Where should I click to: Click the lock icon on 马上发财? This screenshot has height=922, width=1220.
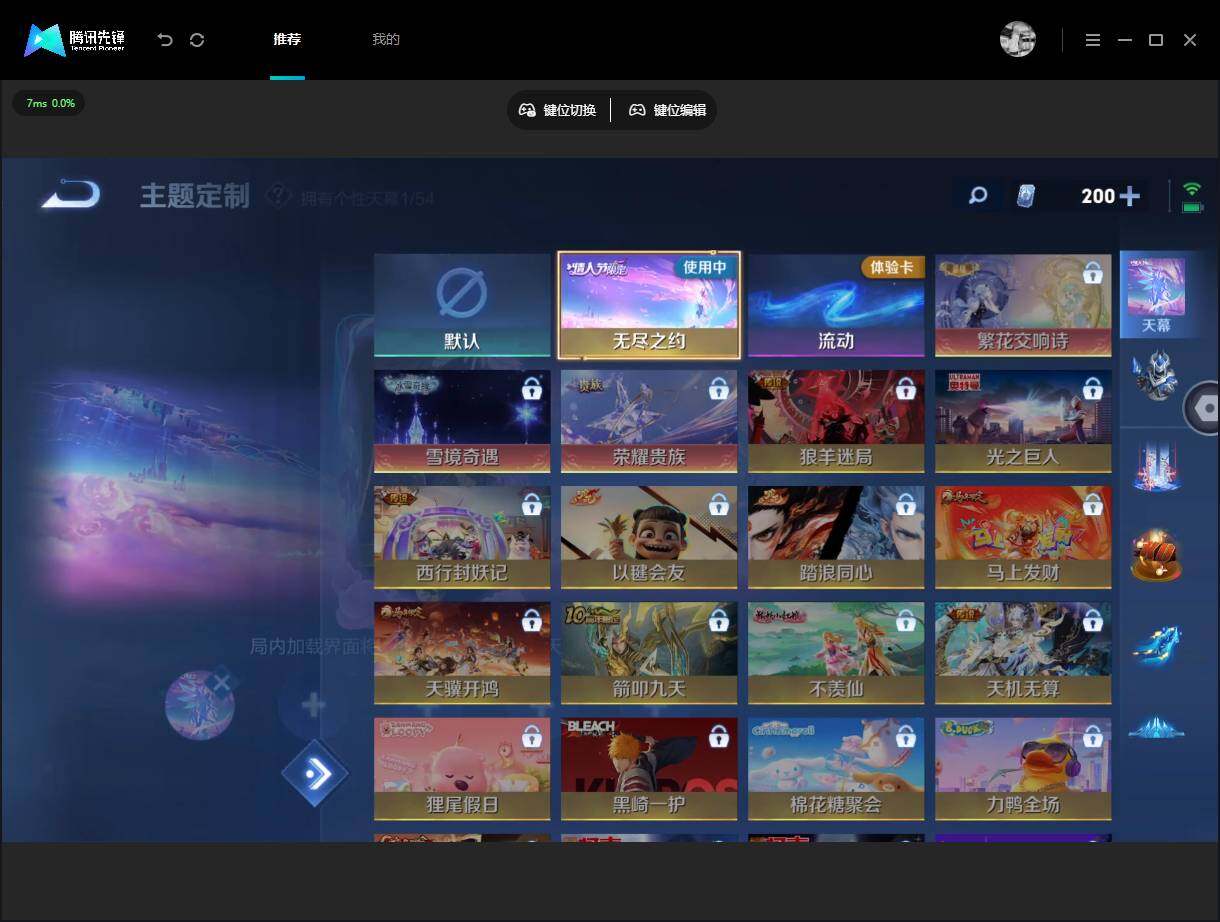[x=1092, y=504]
